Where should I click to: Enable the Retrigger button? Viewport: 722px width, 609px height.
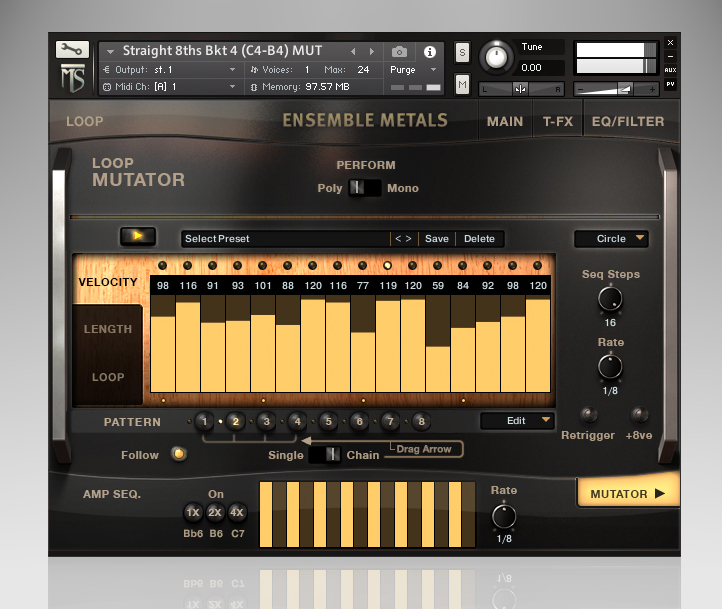[588, 414]
